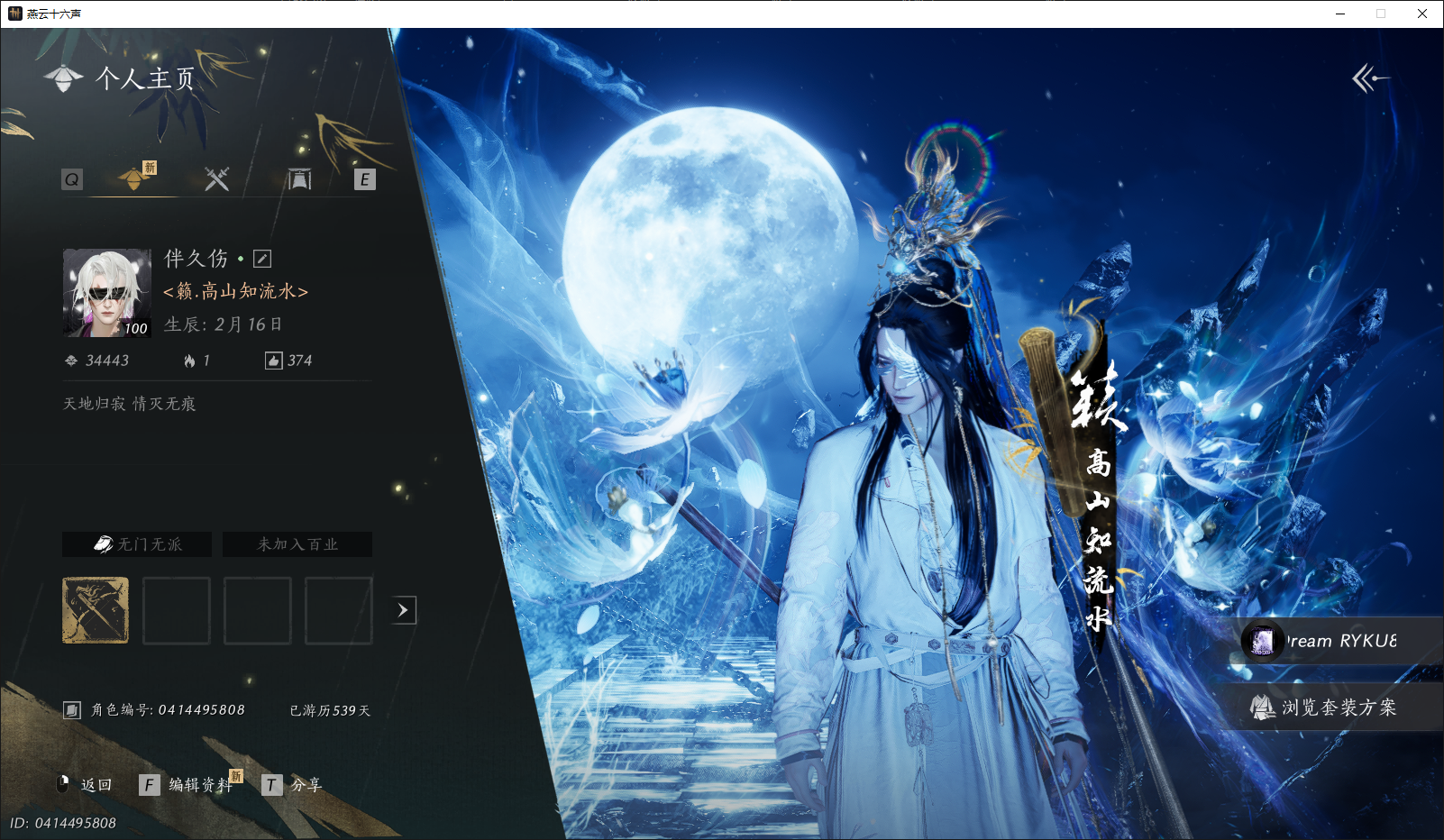The width and height of the screenshot is (1444, 840).
Task: Expand badge slots with the right arrow
Action: 404,610
